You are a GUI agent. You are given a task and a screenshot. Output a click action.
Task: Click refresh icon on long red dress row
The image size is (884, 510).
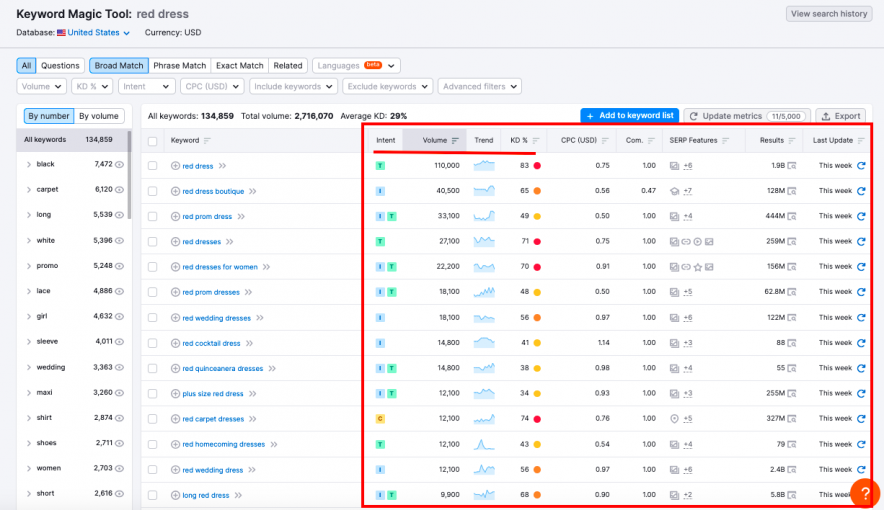pos(861,495)
